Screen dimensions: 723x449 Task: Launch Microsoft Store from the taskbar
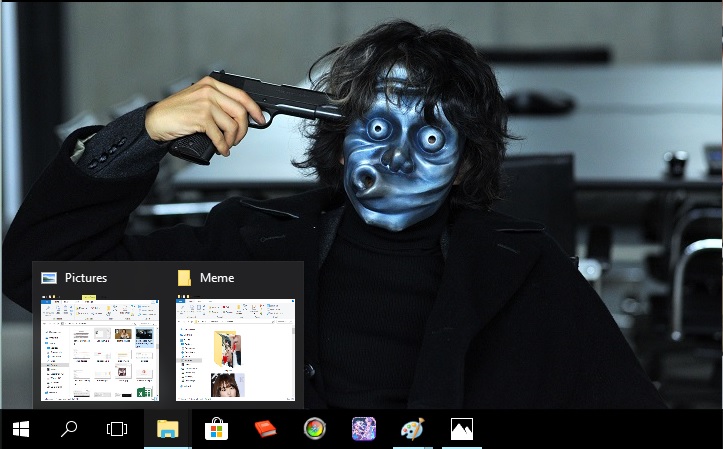tap(216, 429)
